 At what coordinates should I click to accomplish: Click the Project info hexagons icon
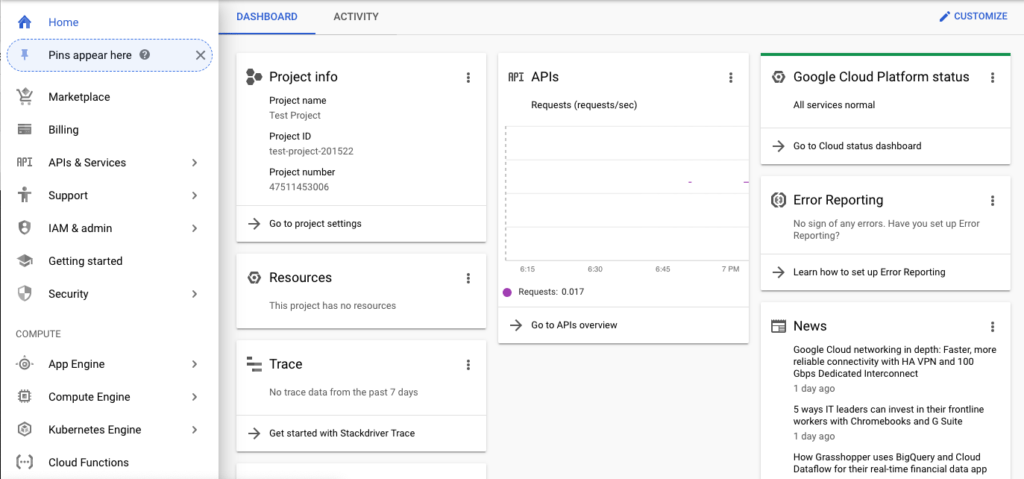254,77
